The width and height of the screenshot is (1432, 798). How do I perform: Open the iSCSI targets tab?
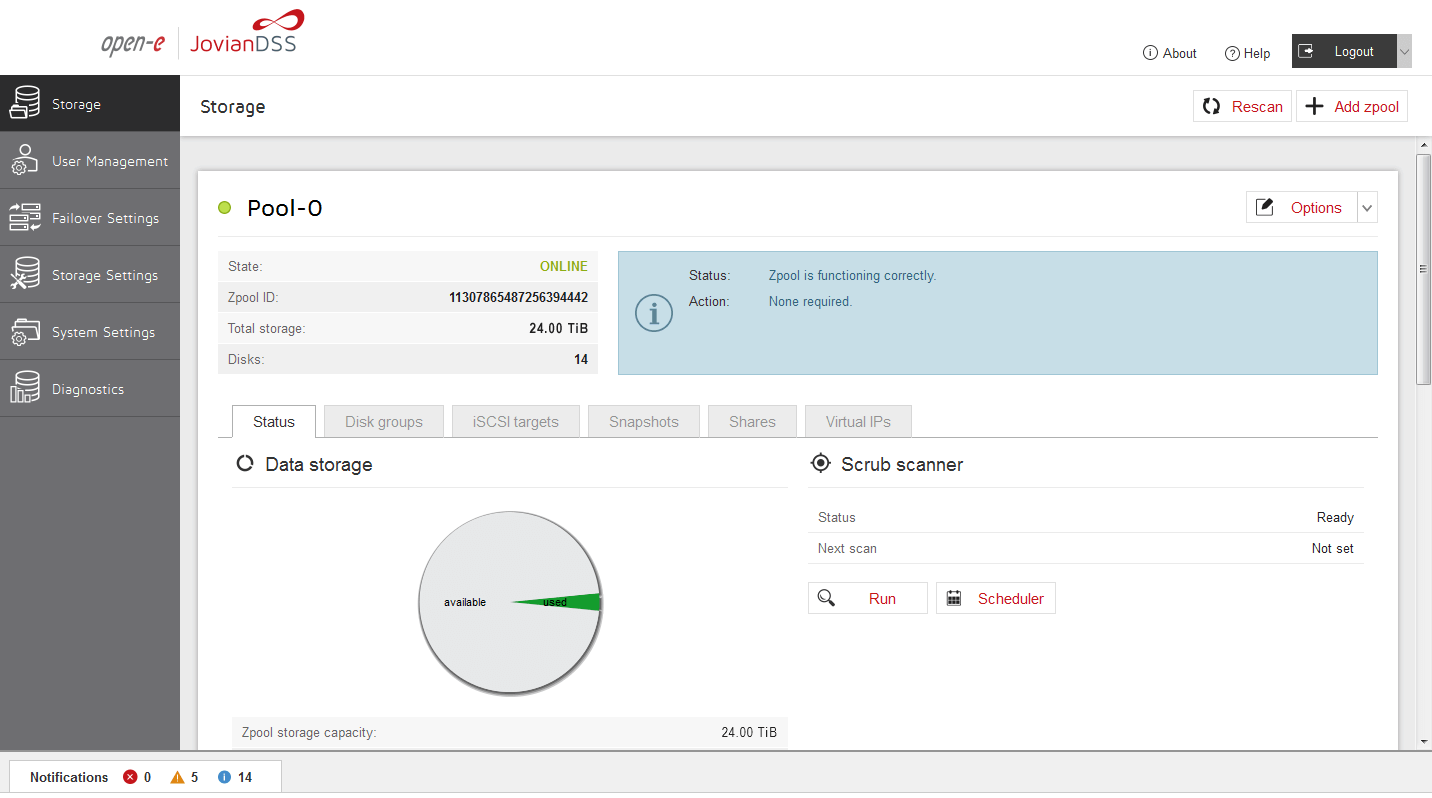(516, 422)
